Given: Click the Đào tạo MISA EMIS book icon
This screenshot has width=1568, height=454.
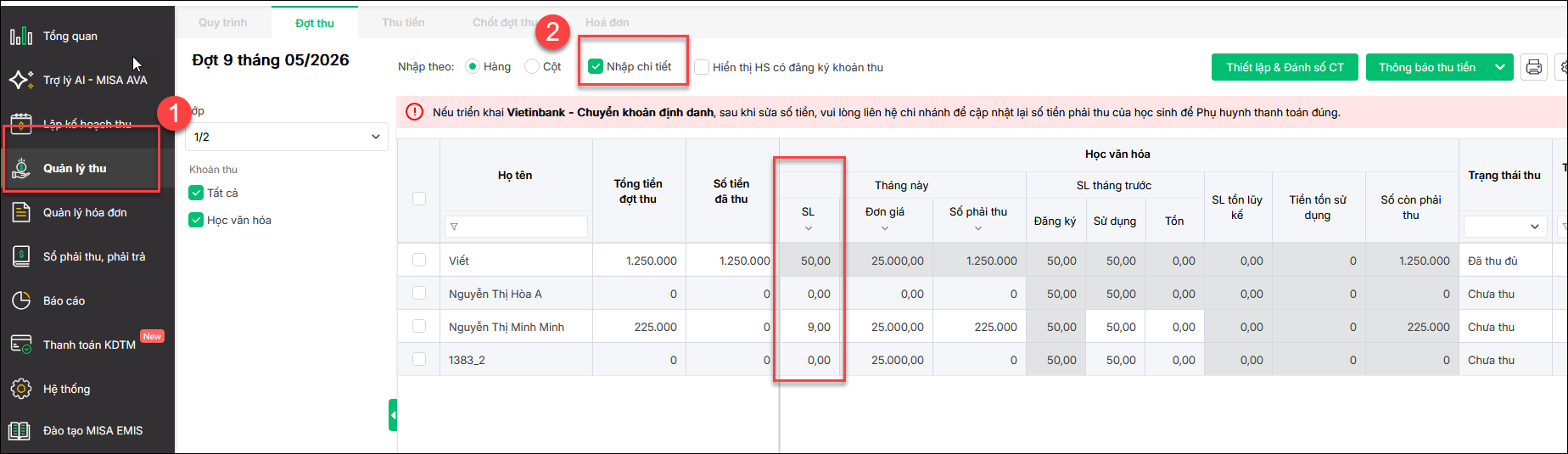Looking at the screenshot, I should (20, 430).
